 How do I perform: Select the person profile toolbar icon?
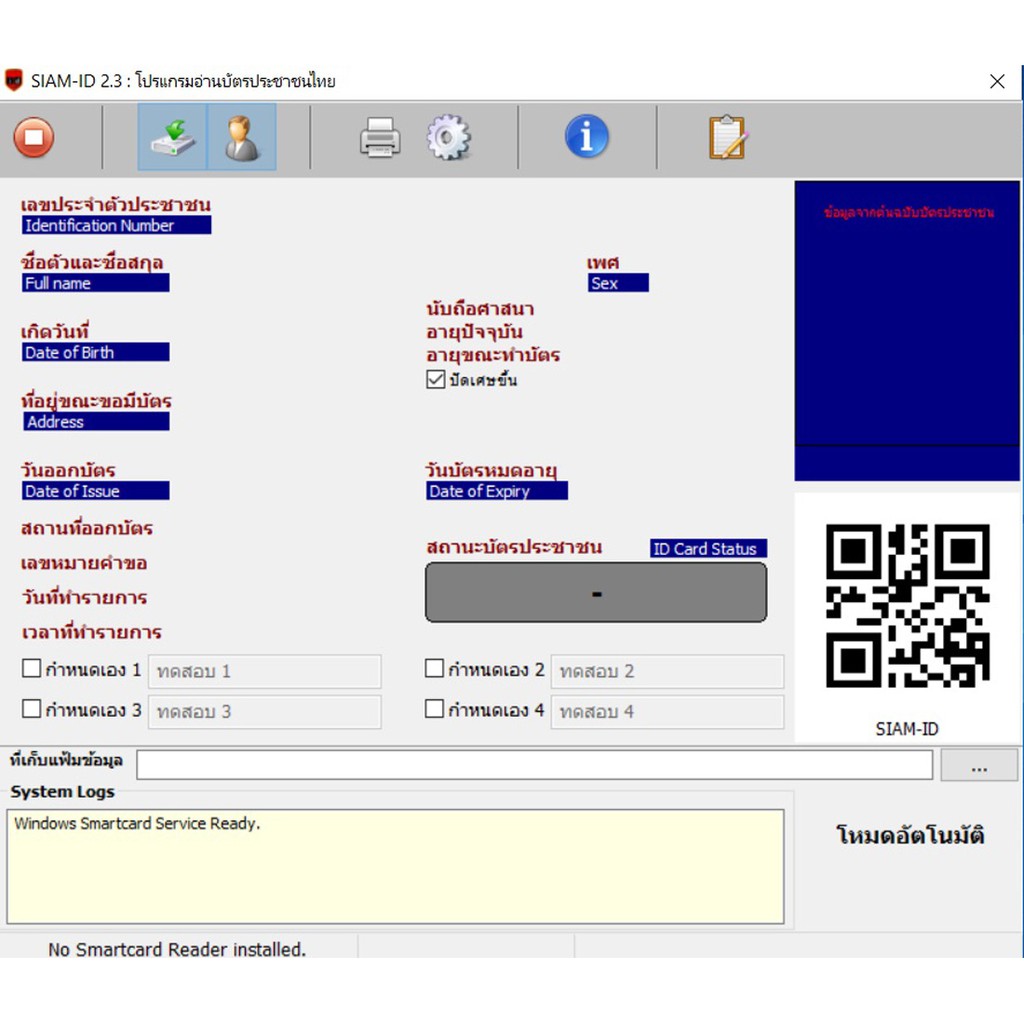(x=242, y=137)
